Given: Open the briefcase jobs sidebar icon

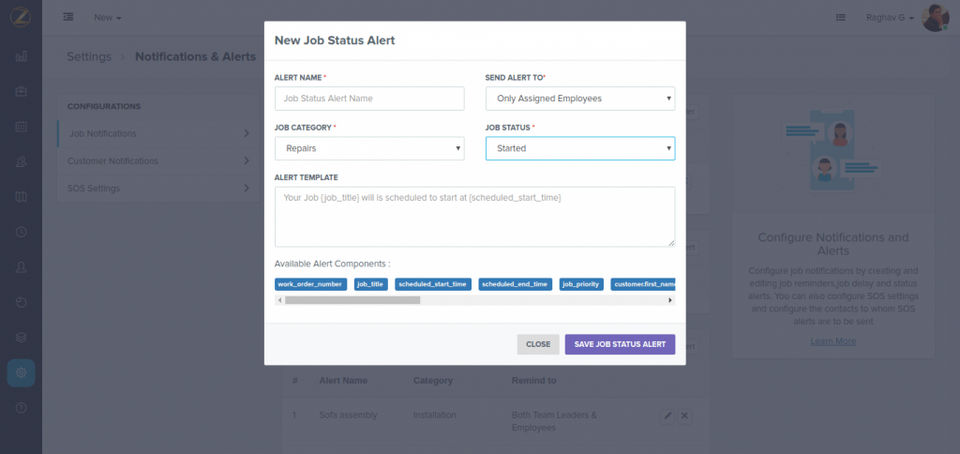Looking at the screenshot, I should (21, 91).
